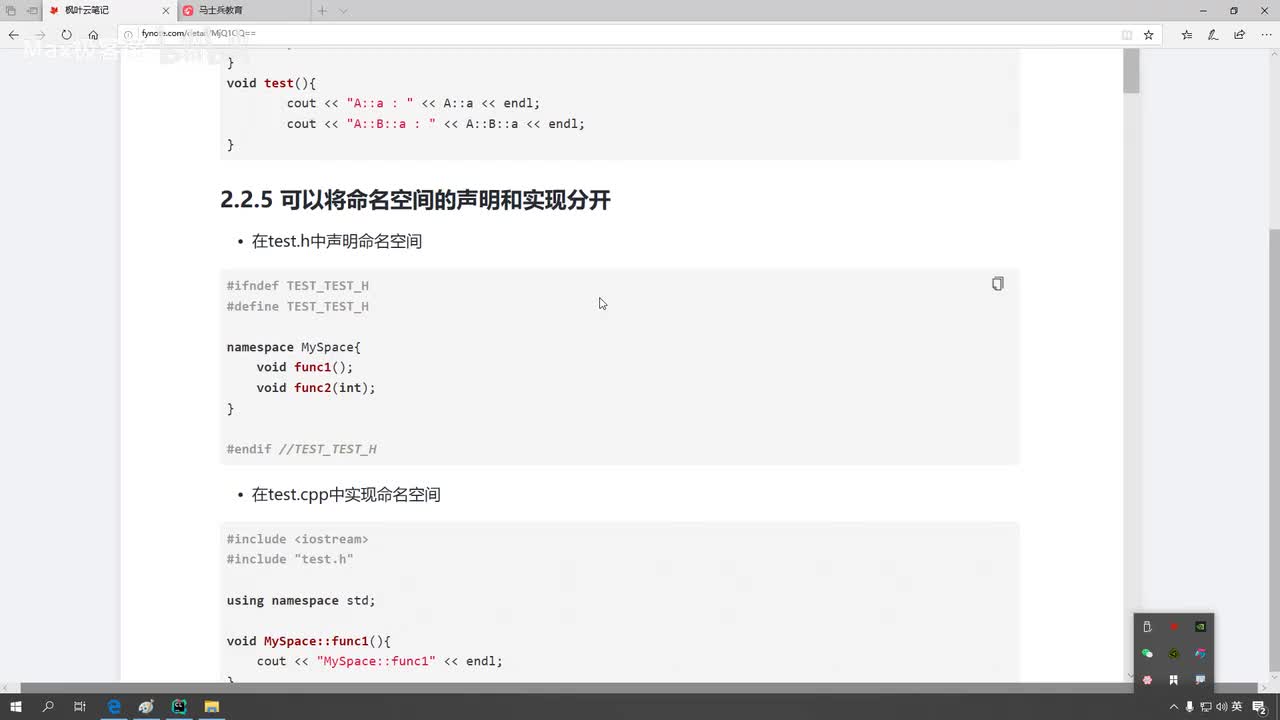The image size is (1280, 720).
Task: Switch the 英 input method indicator
Action: point(1237,707)
